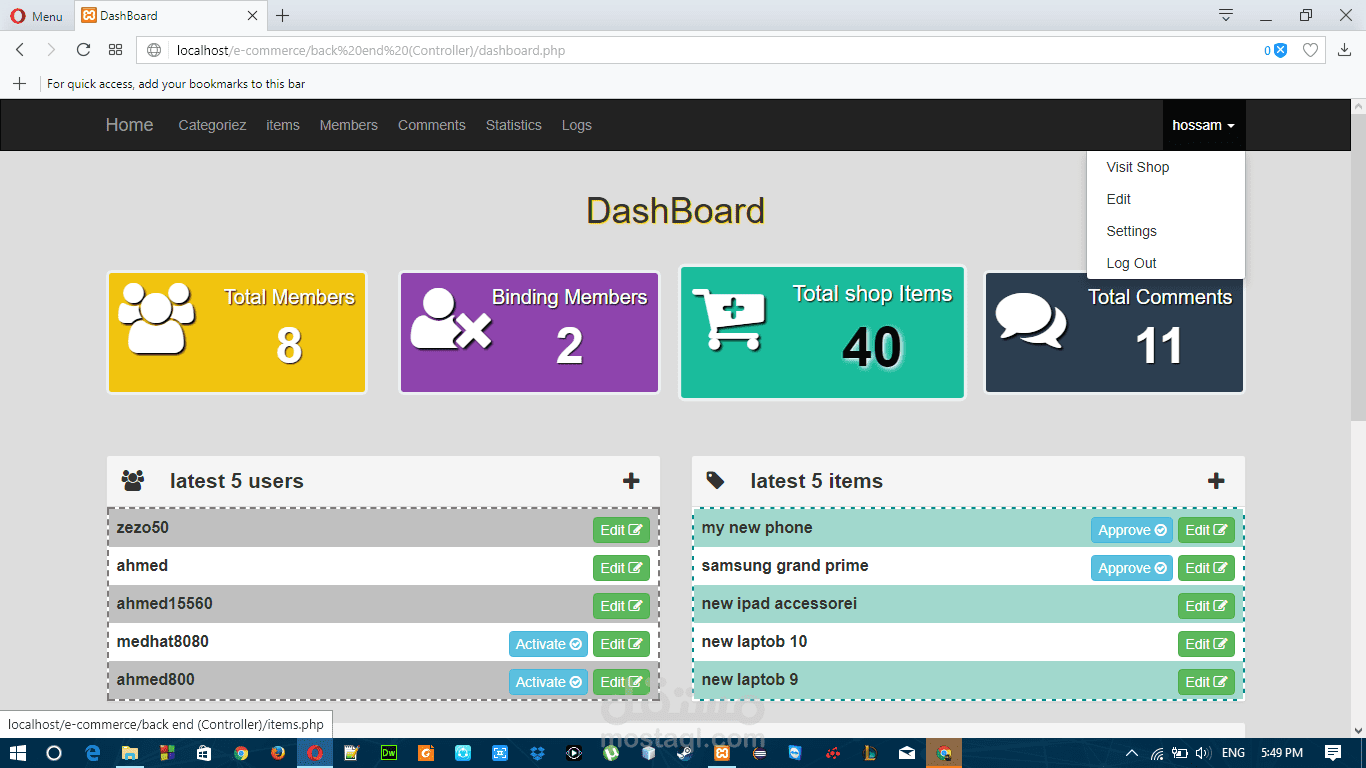Edit item my new phone

point(1206,530)
